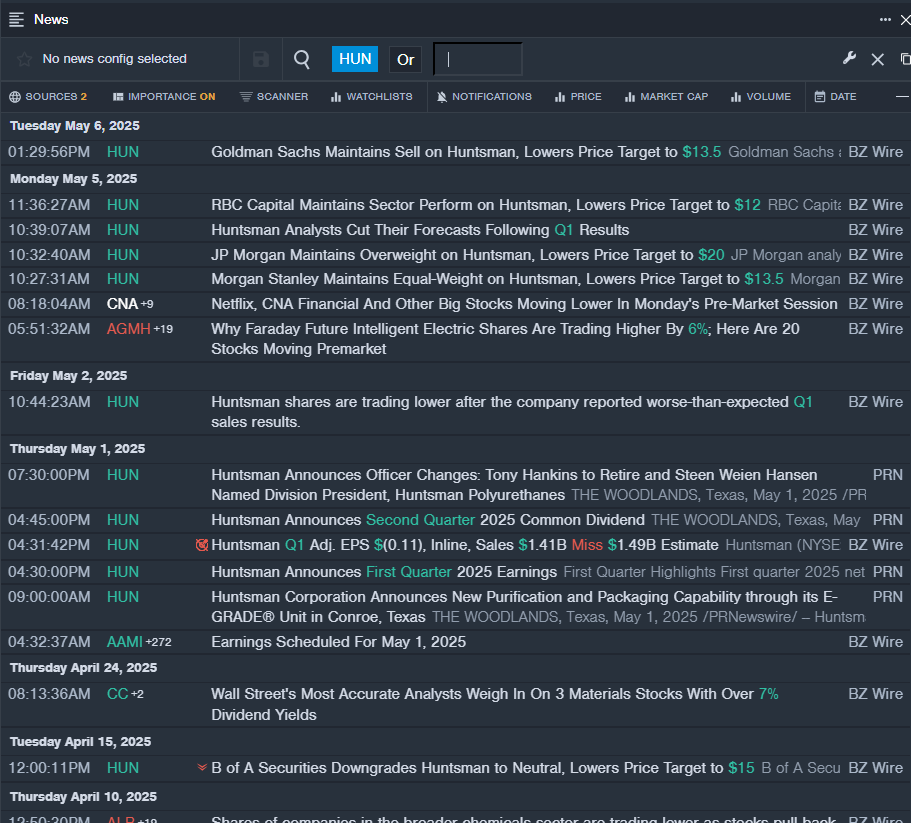Open the Market Cap filter
The image size is (911, 823).
click(x=666, y=97)
